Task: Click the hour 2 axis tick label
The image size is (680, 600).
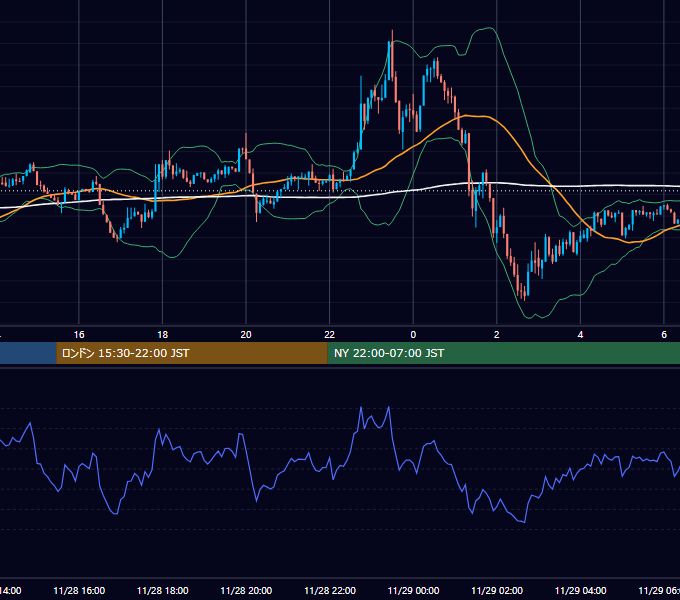Action: [497, 335]
